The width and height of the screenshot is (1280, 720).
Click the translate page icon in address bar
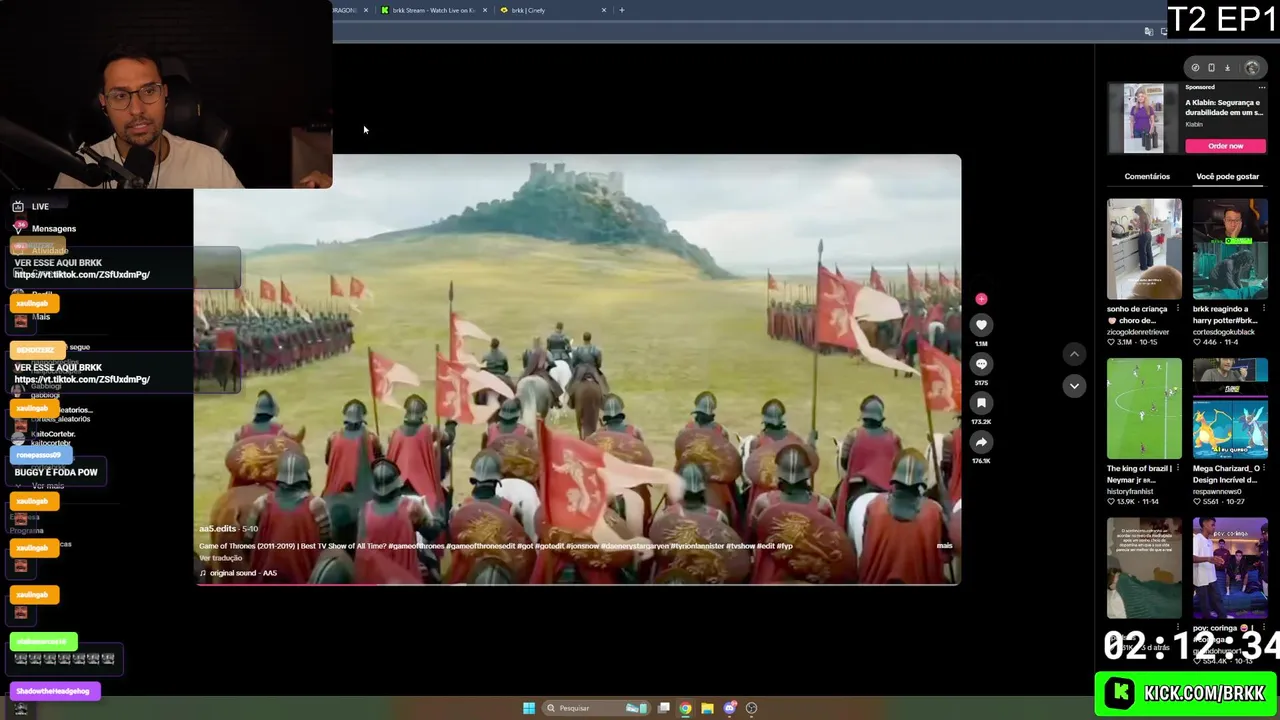pyautogui.click(x=1149, y=32)
